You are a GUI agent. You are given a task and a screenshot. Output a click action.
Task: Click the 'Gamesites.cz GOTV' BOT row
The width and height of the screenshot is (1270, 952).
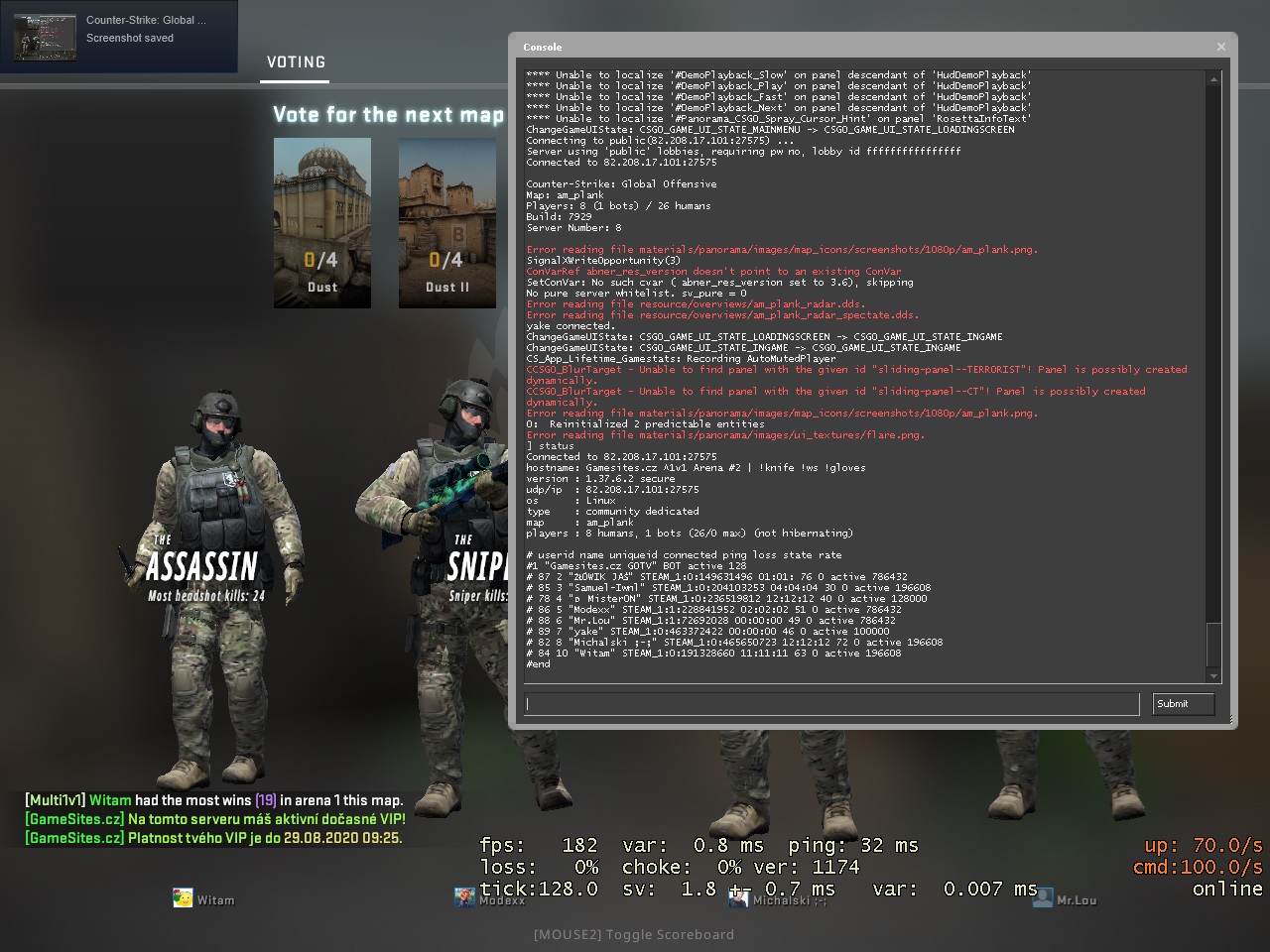pyautogui.click(x=636, y=566)
